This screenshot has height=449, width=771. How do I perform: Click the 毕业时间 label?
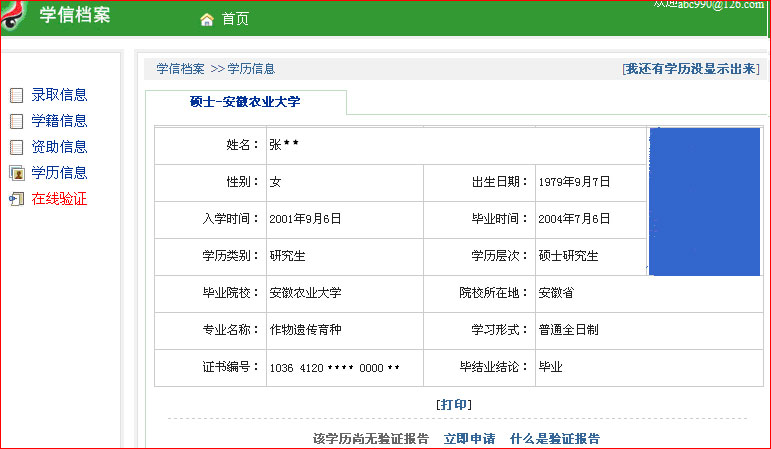(x=500, y=219)
